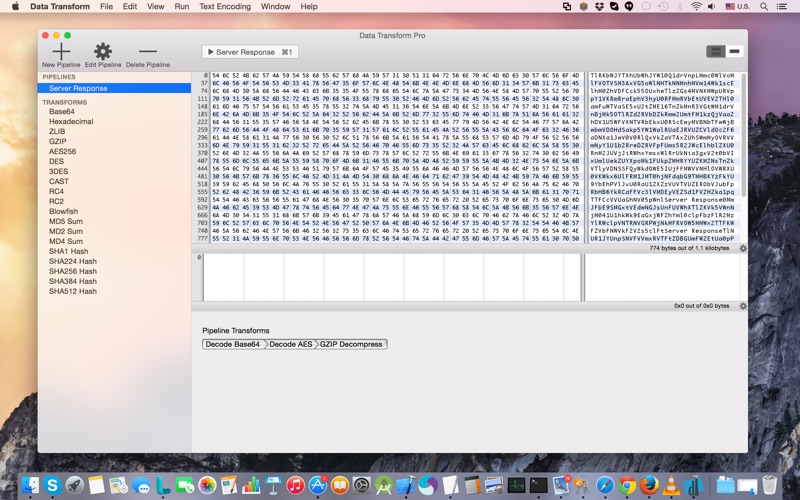Open VLC cone icon in Dock

click(671, 485)
